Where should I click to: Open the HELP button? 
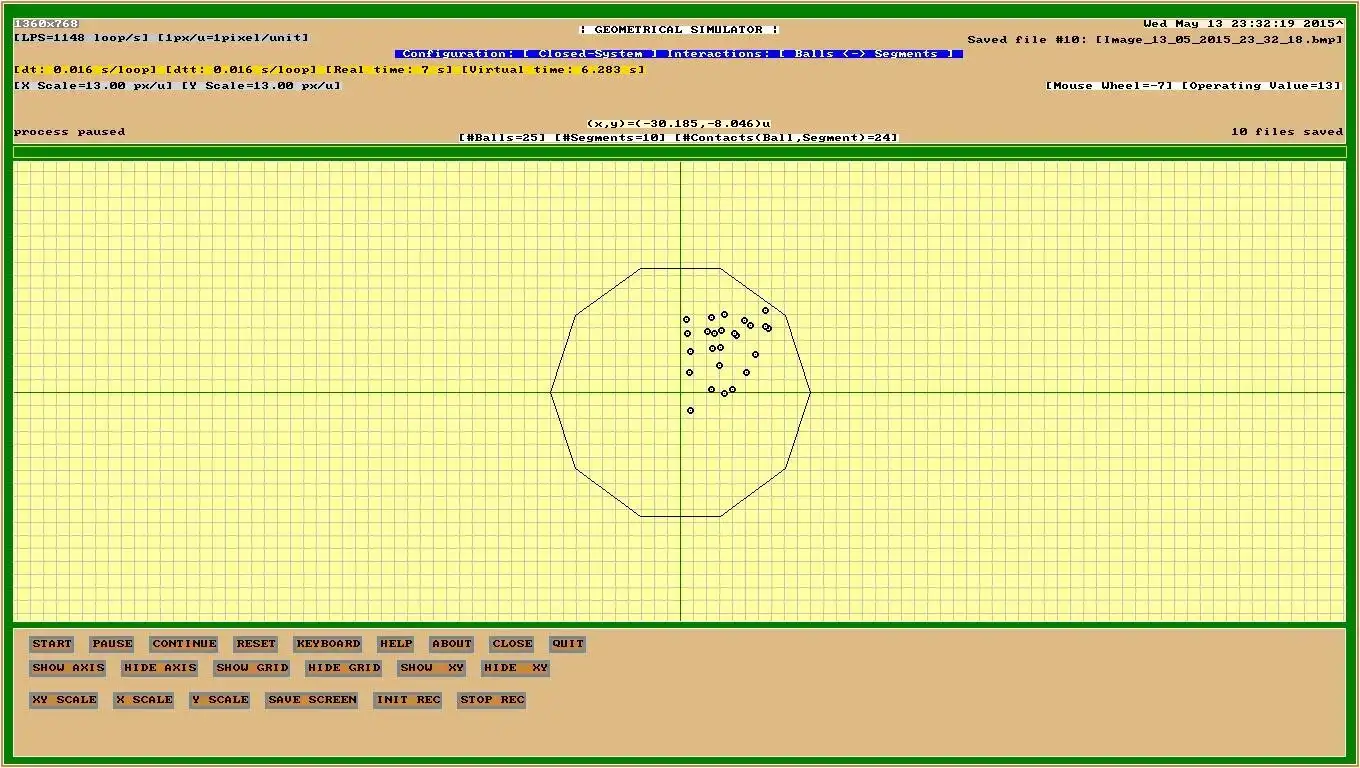396,644
